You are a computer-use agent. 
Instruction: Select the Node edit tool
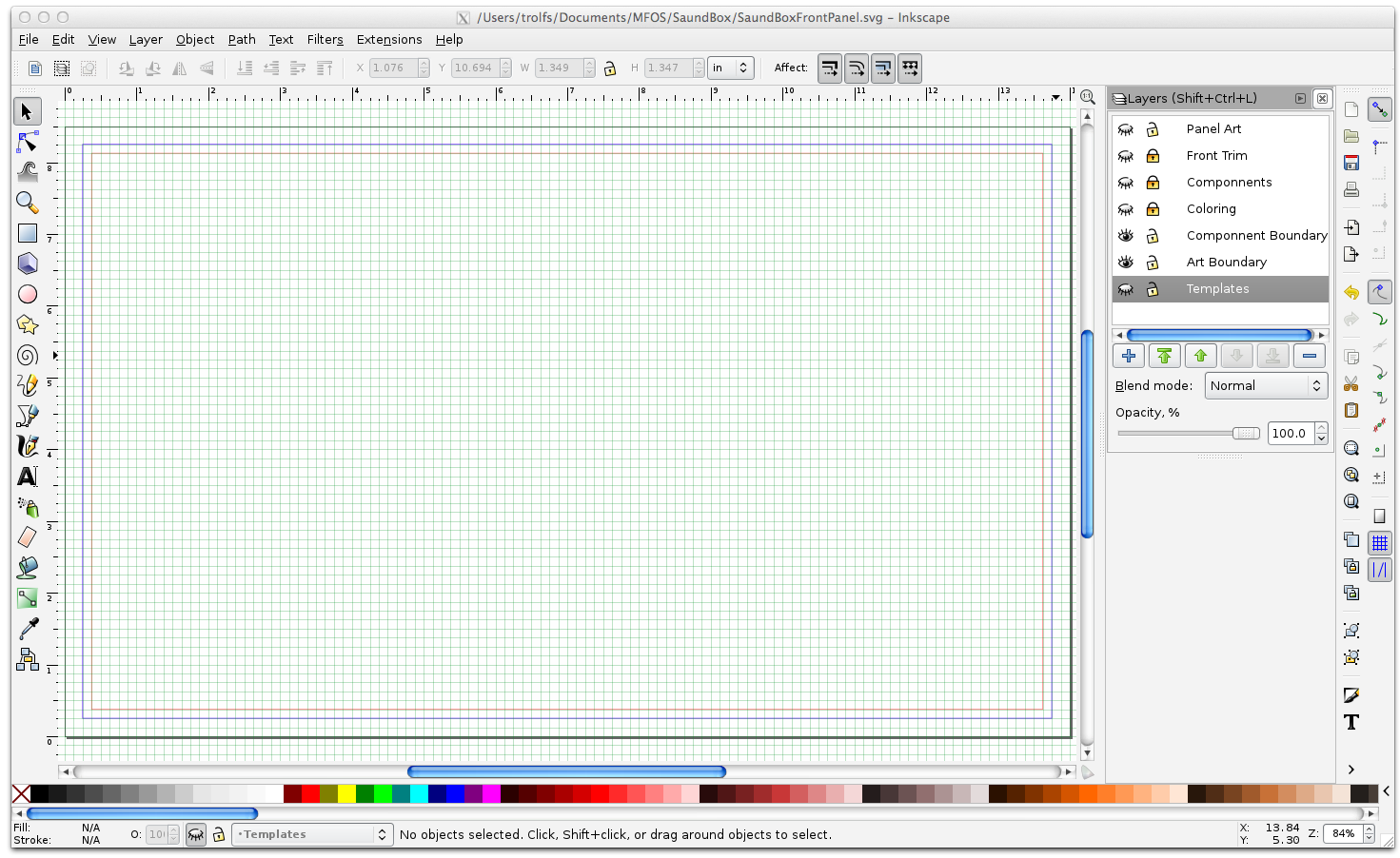[x=28, y=143]
